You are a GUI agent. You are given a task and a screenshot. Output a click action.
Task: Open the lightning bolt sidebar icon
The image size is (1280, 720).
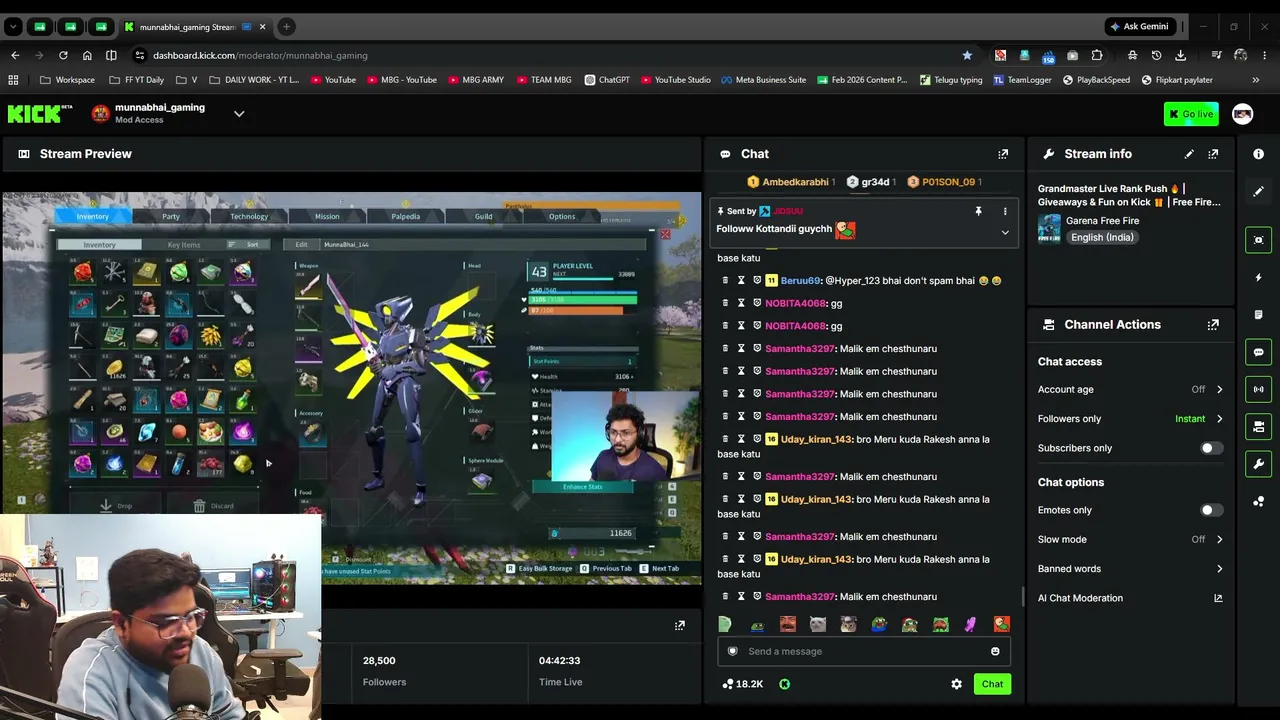click(x=1258, y=277)
